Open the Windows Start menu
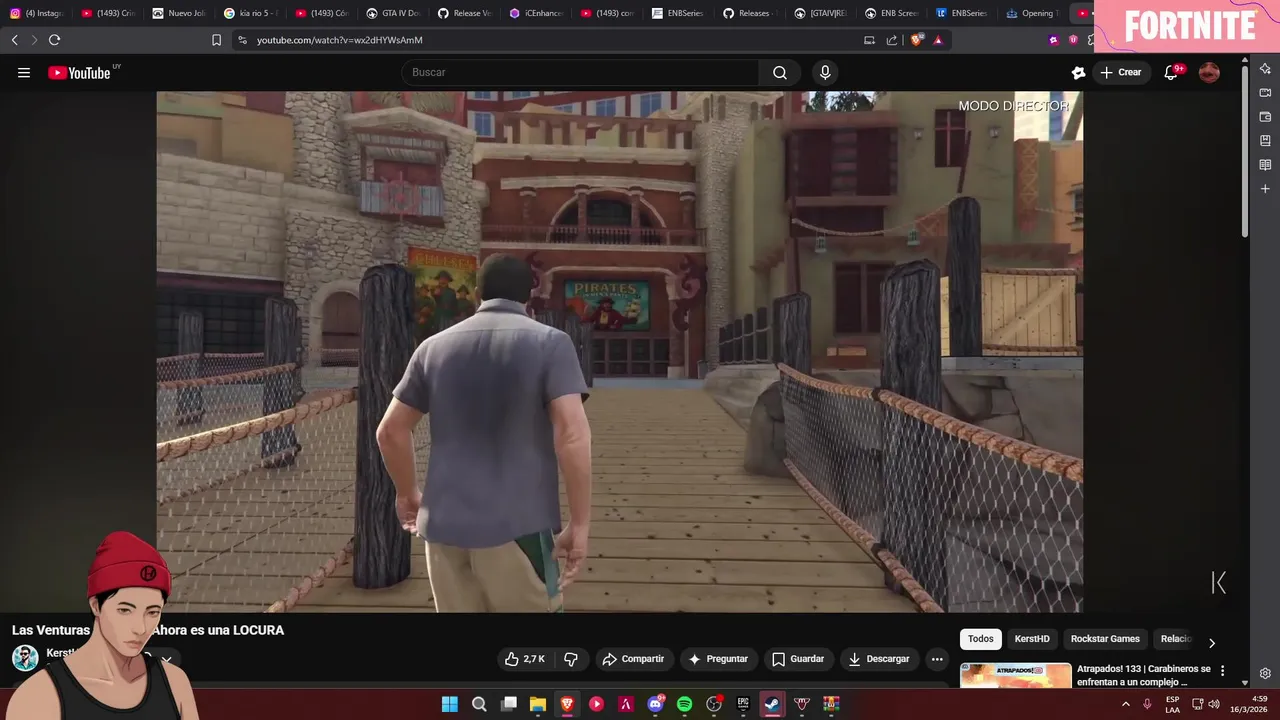The height and width of the screenshot is (720, 1280). point(450,704)
